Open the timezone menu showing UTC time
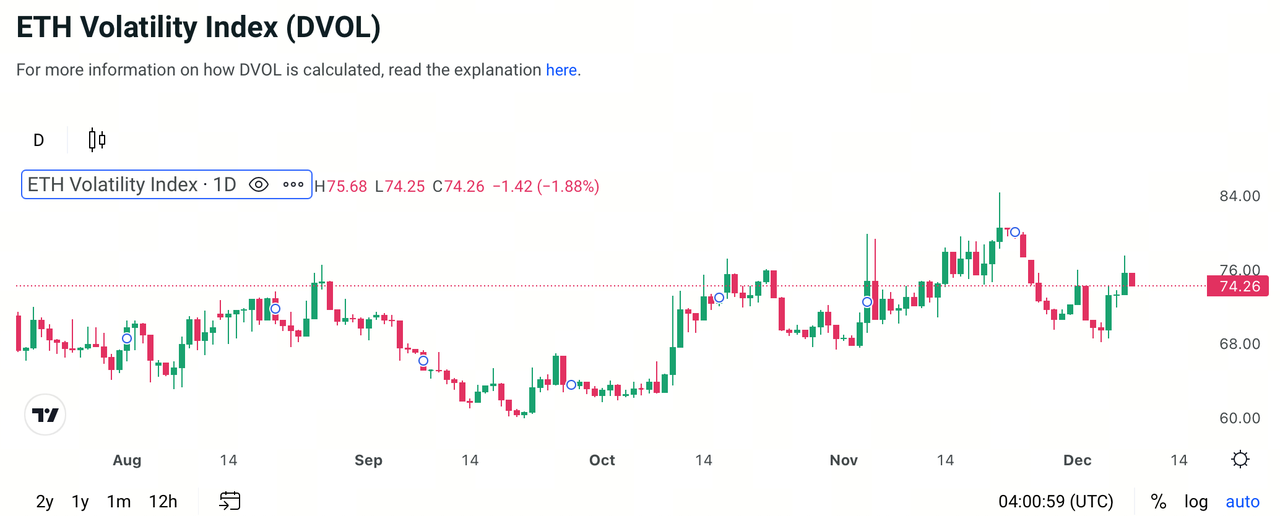The image size is (1280, 516). point(1056,501)
